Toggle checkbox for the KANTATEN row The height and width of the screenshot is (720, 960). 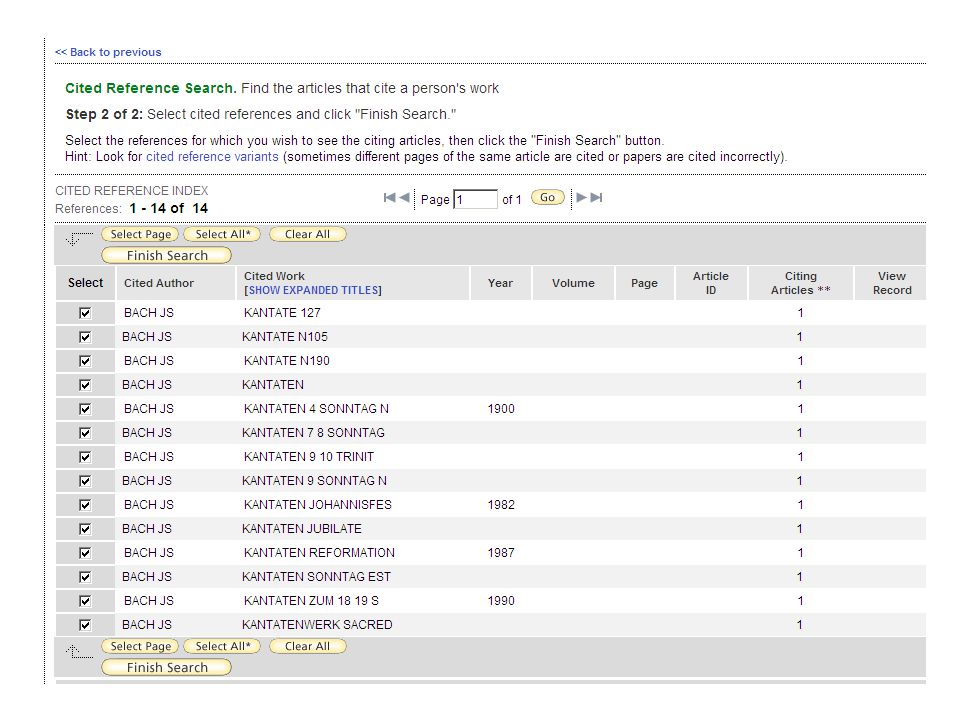coord(84,384)
